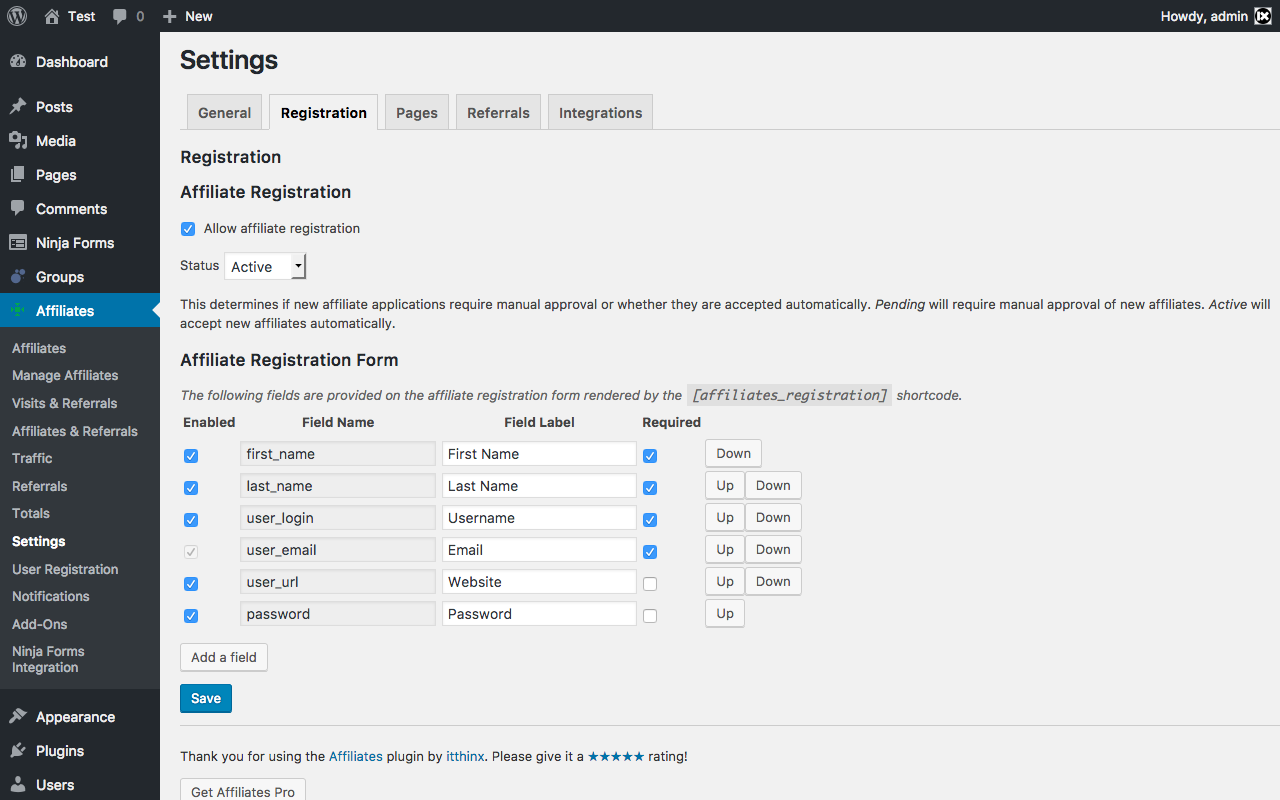Open the Affiliates plugin link in footer
This screenshot has height=800, width=1280.
[356, 757]
